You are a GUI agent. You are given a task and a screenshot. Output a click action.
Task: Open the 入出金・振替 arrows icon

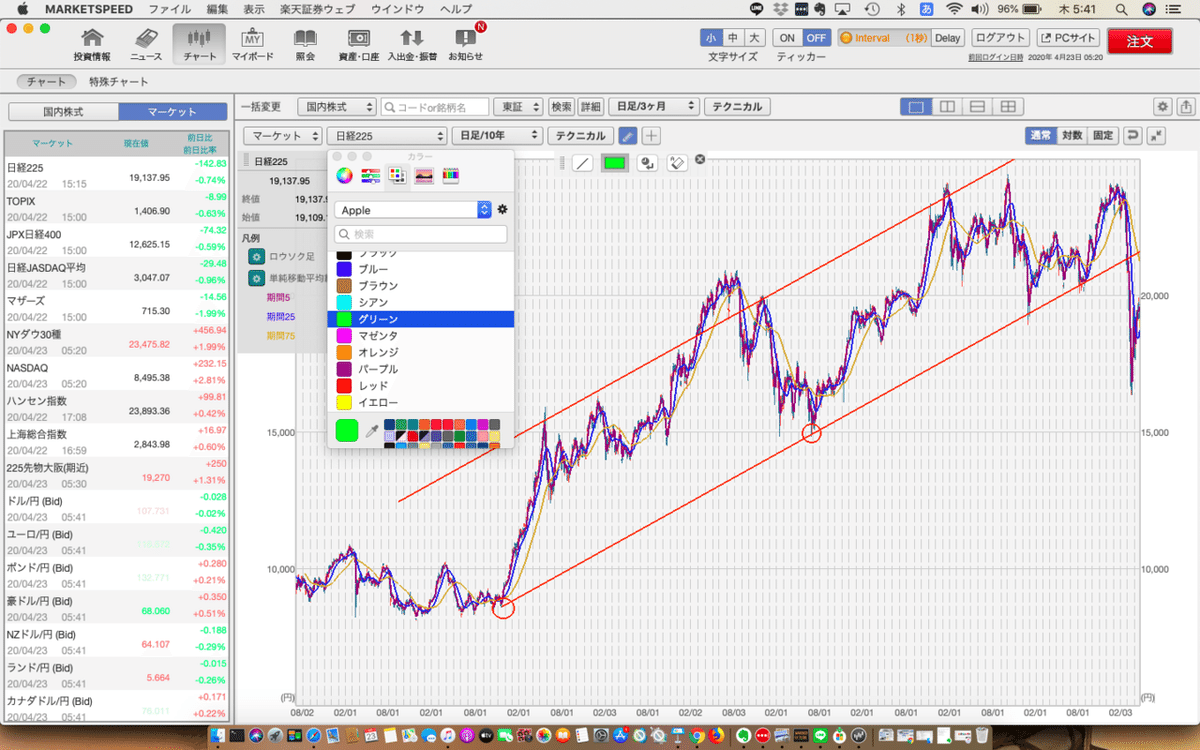(412, 44)
